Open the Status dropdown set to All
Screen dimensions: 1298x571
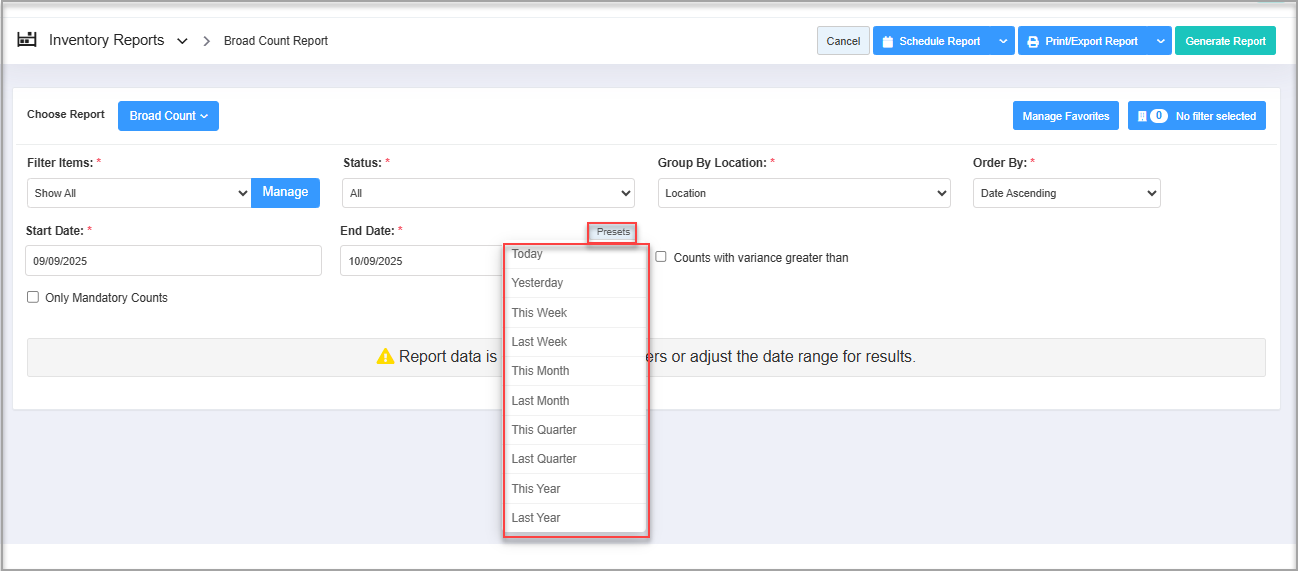pyautogui.click(x=488, y=193)
